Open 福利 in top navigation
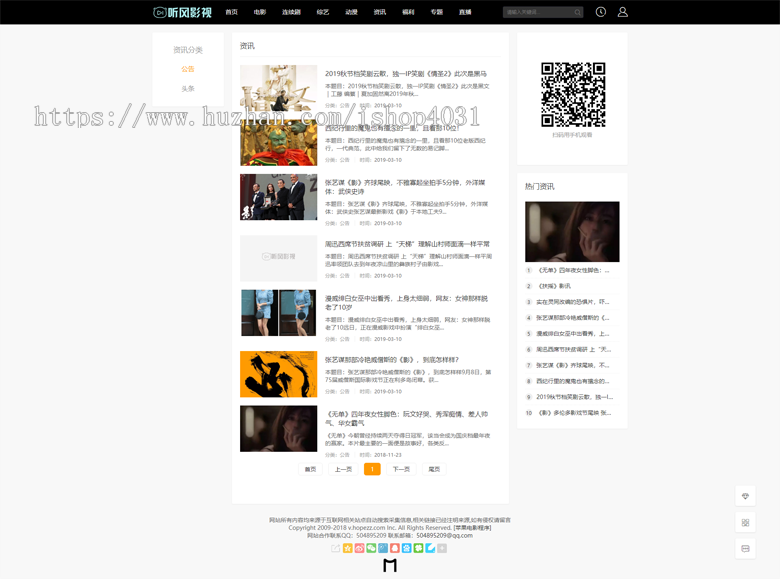The height and width of the screenshot is (579, 780). point(408,12)
